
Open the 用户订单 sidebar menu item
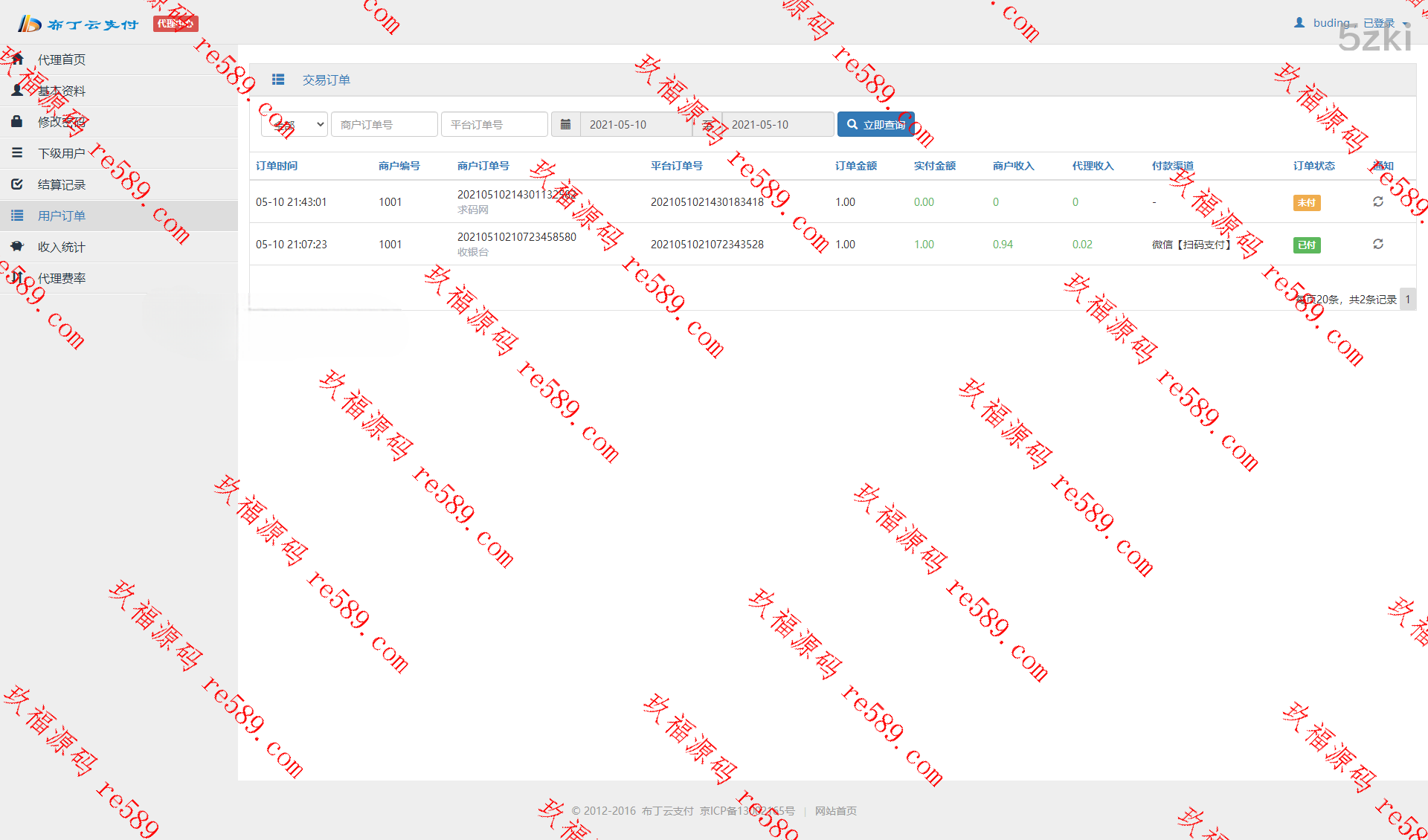pyautogui.click(x=62, y=216)
